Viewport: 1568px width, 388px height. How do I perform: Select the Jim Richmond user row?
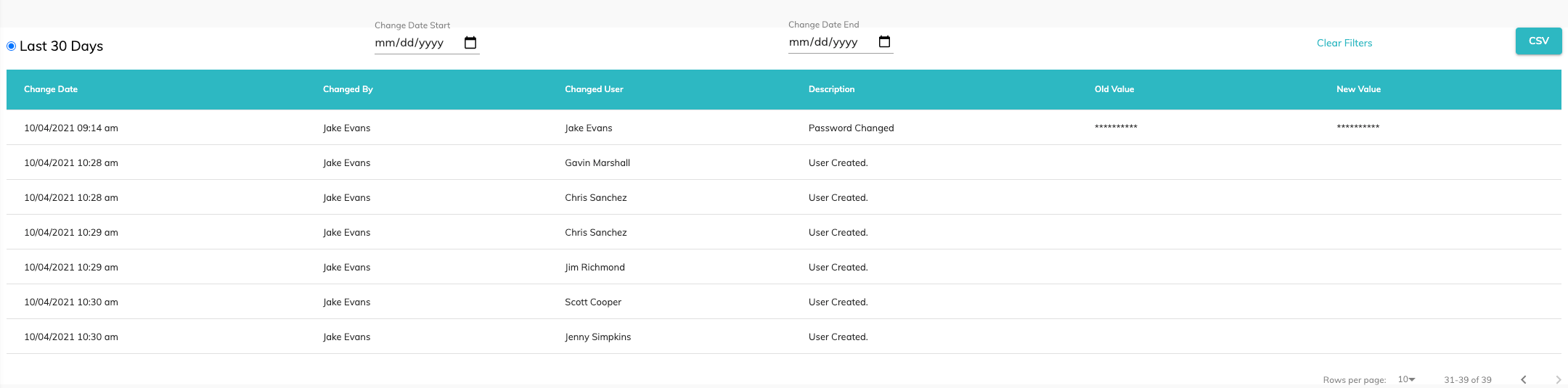pos(595,268)
